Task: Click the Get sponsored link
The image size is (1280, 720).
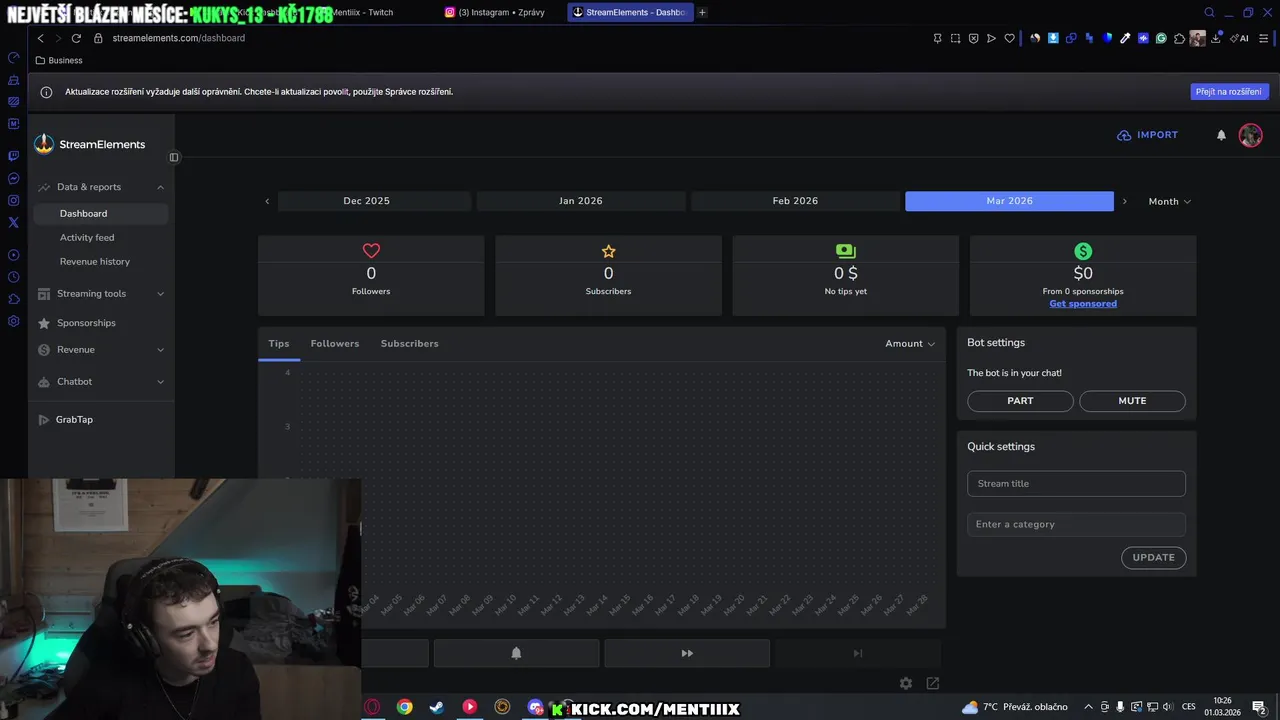Action: pyautogui.click(x=1083, y=304)
